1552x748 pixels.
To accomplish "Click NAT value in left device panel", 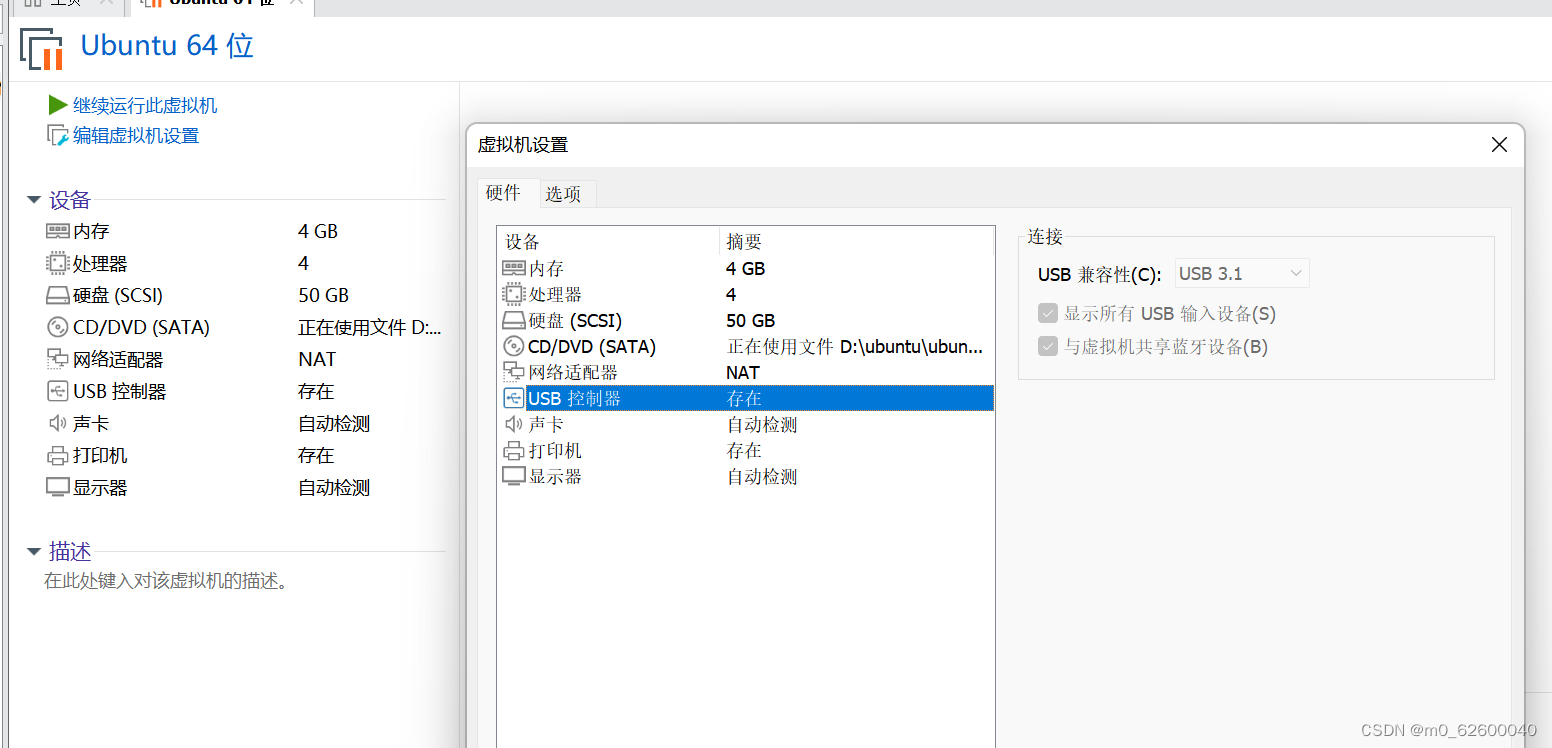I will [x=317, y=359].
